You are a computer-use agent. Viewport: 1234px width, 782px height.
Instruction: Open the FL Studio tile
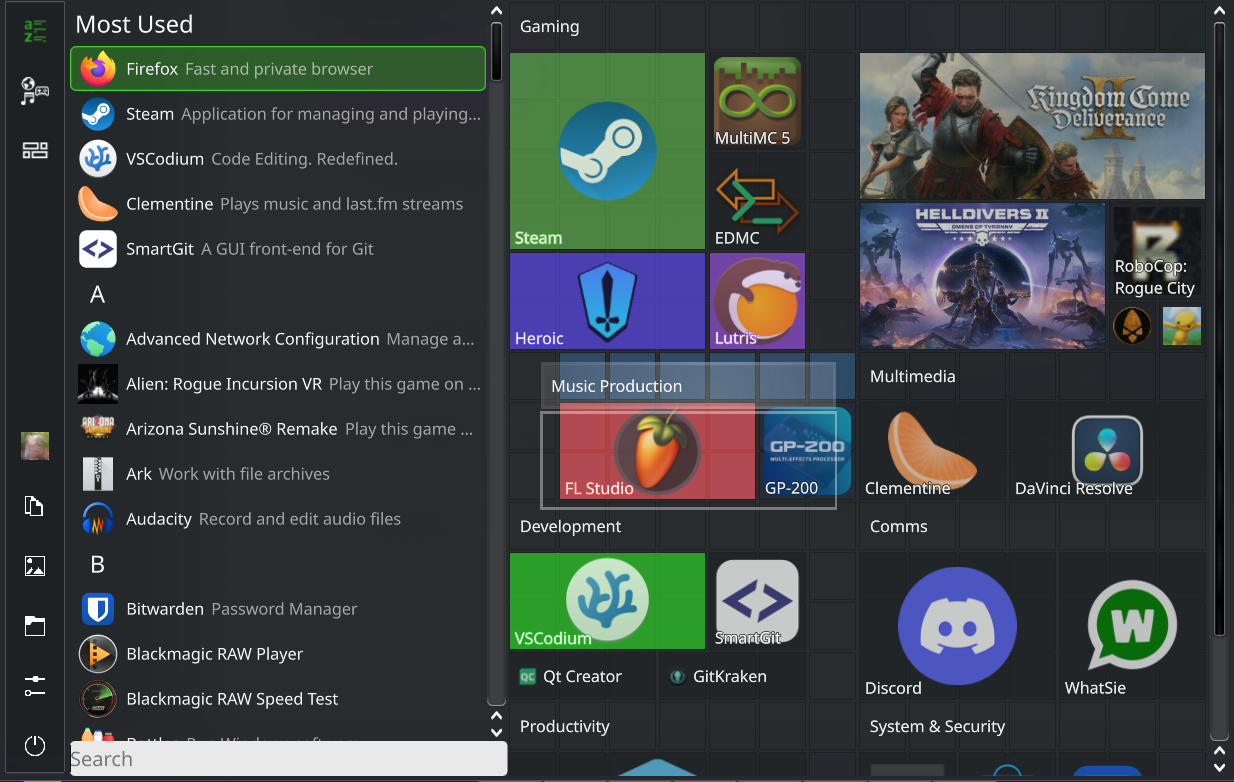[657, 451]
